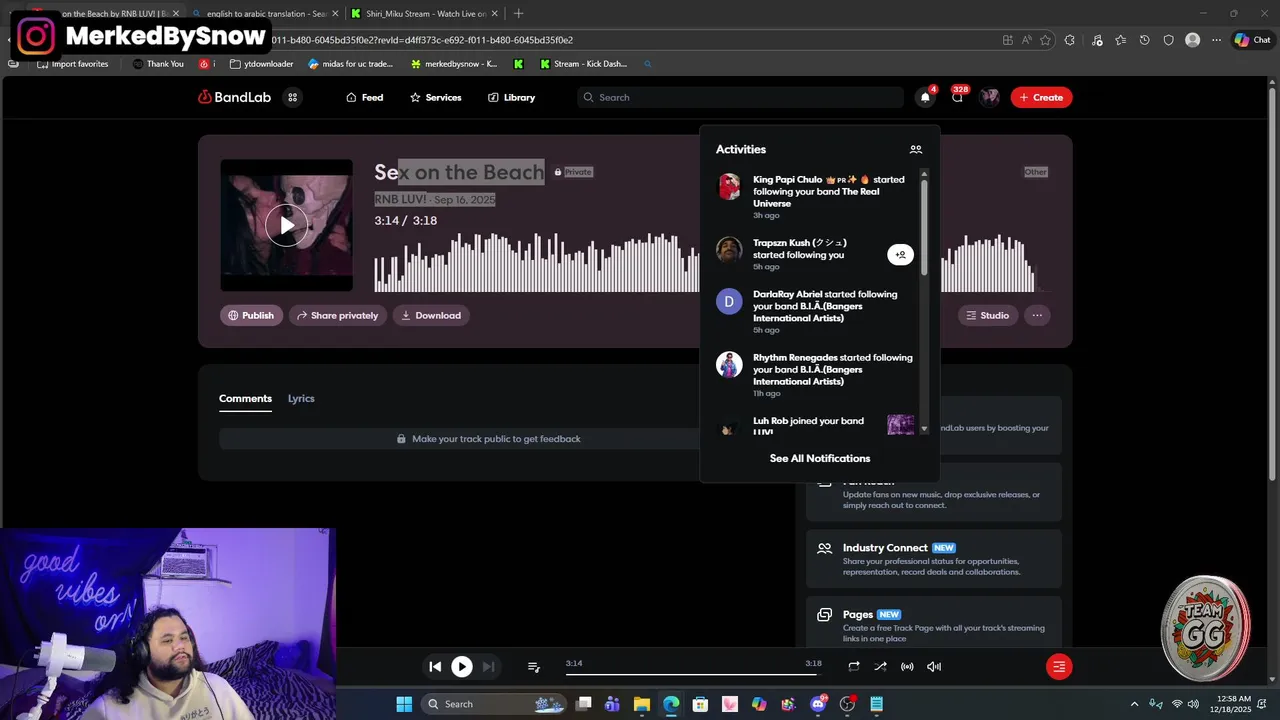Viewport: 1280px width, 720px height.
Task: Switch to the Lyrics tab
Action: [301, 398]
